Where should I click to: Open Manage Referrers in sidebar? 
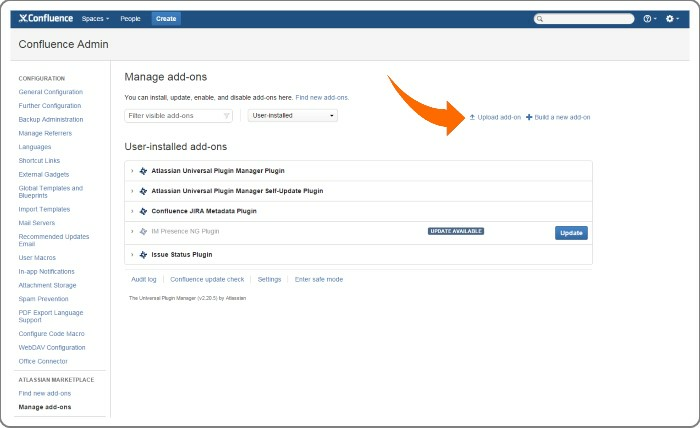tap(45, 133)
